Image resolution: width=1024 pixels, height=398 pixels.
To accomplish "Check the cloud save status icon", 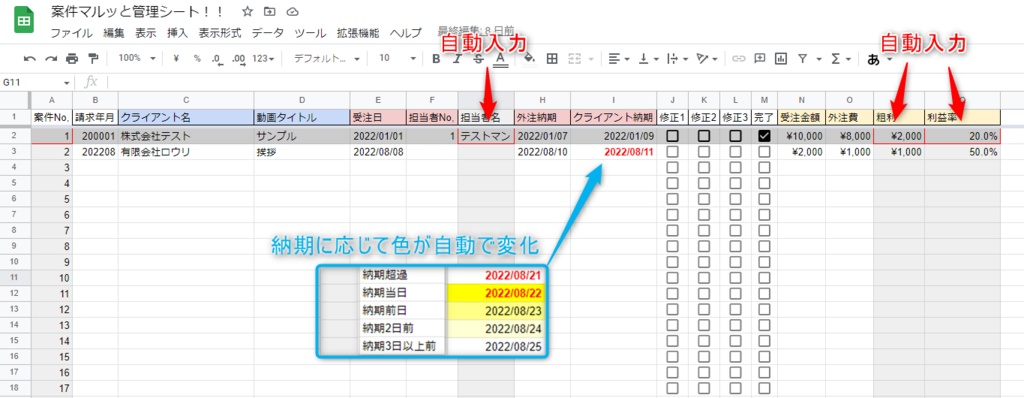I will point(293,11).
